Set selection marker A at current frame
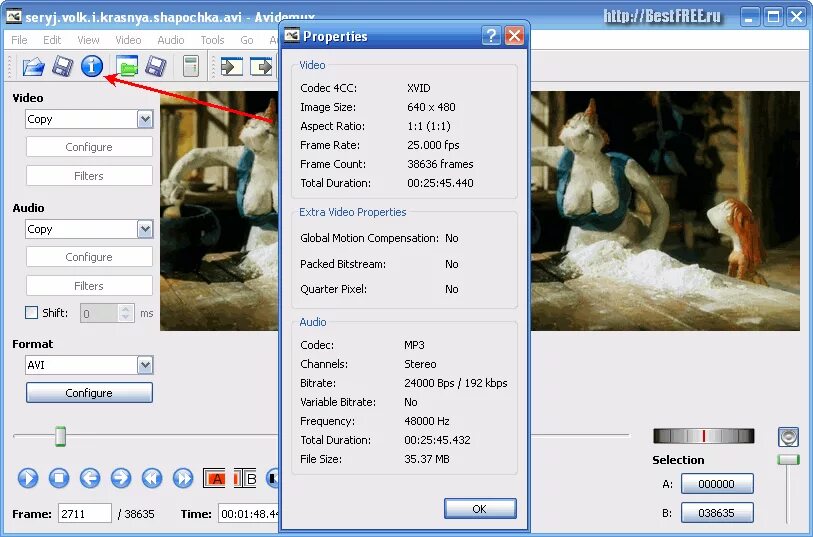The height and width of the screenshot is (537, 813). pos(215,478)
